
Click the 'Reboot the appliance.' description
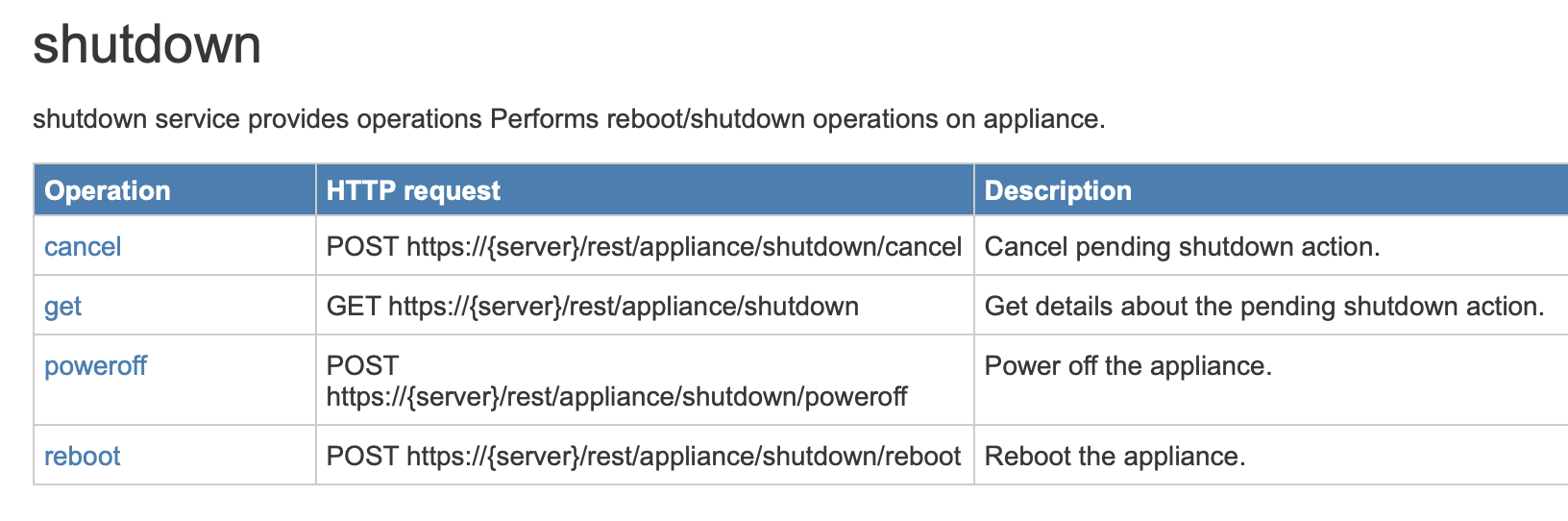[x=1115, y=457]
